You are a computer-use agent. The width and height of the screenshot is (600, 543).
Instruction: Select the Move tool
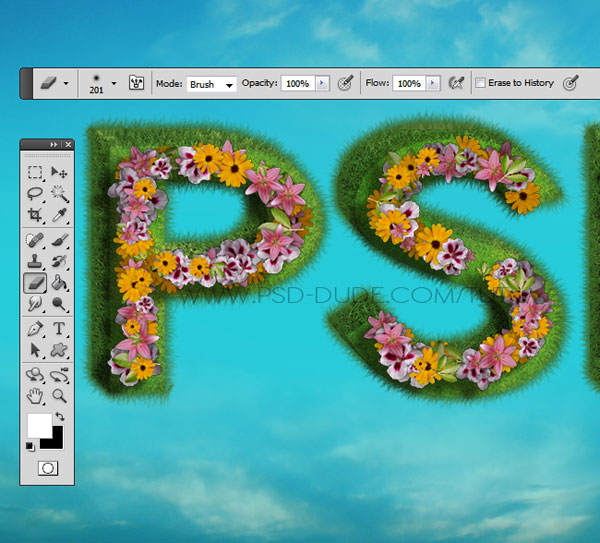(59, 173)
